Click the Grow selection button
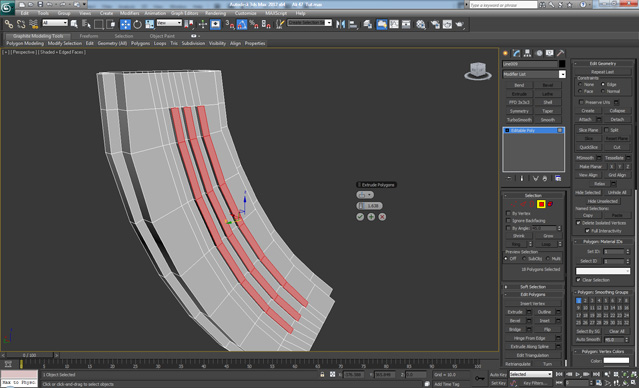This screenshot has width=639, height=388. pyautogui.click(x=548, y=236)
